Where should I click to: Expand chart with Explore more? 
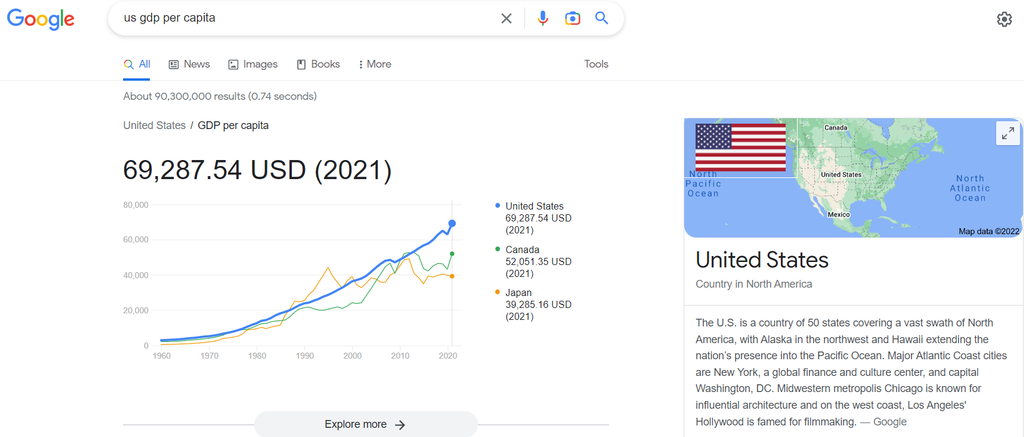(365, 424)
